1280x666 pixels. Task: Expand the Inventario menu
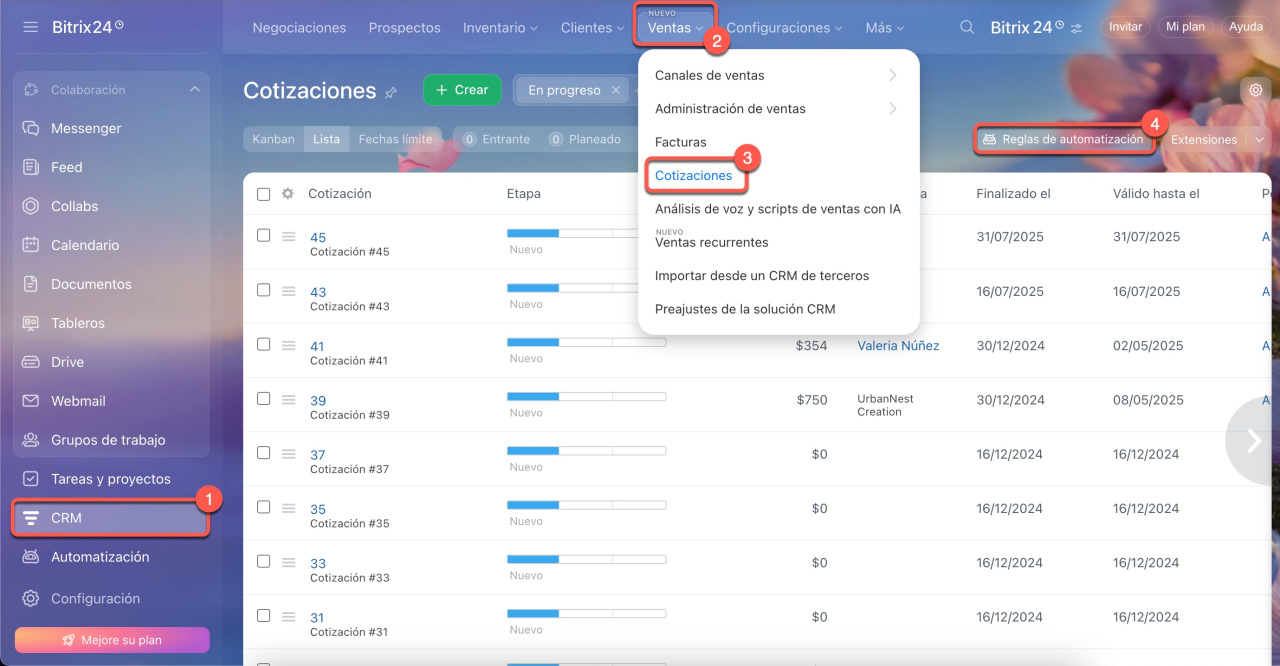click(x=500, y=28)
